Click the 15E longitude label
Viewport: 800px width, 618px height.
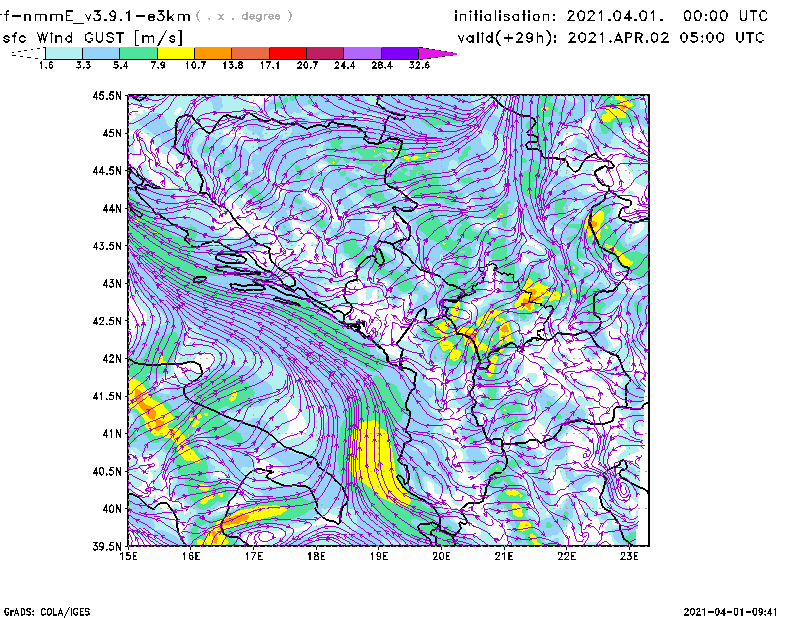(x=128, y=556)
